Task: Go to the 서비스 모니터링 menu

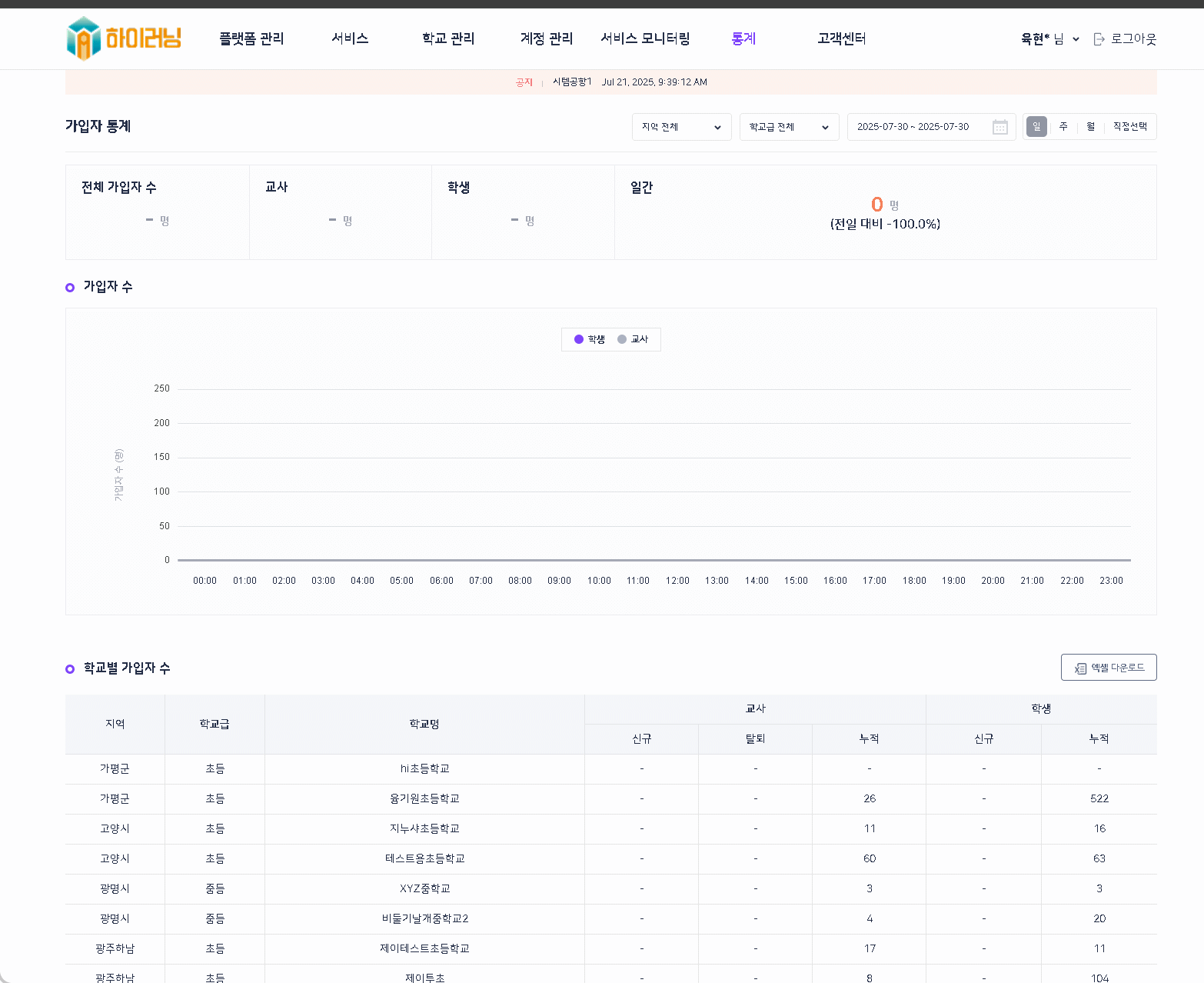Action: pyautogui.click(x=645, y=38)
